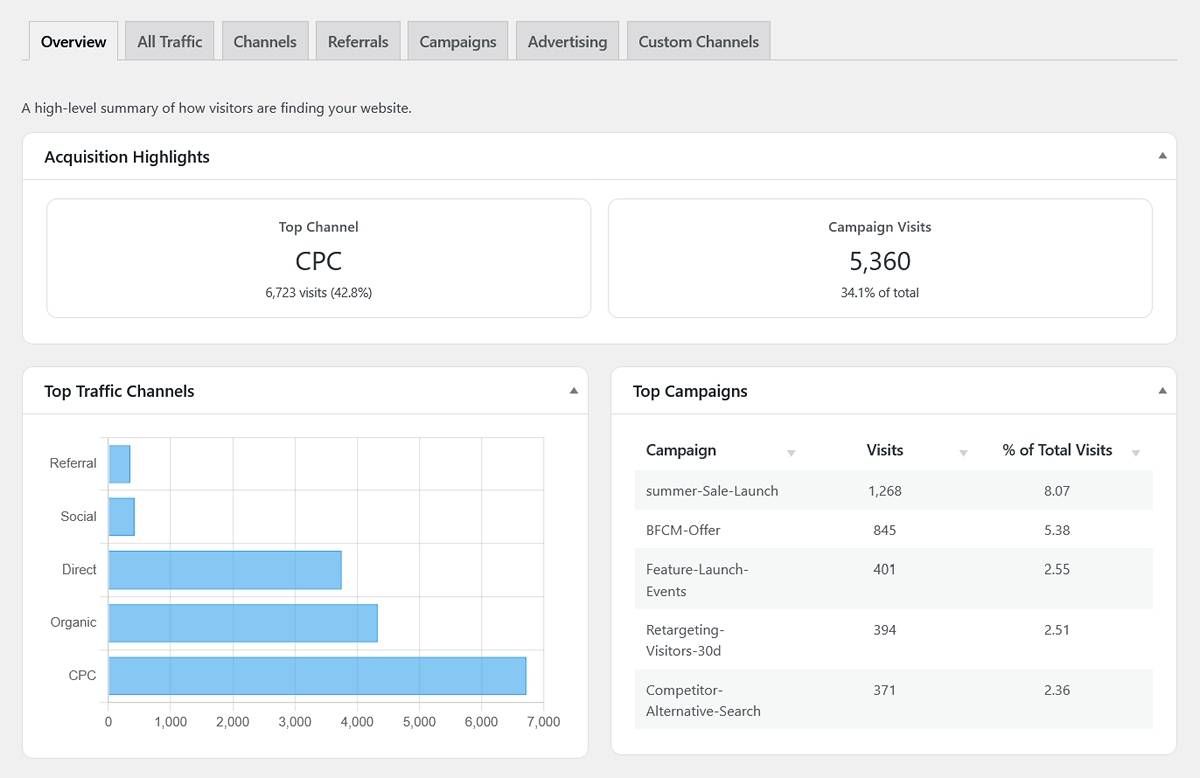Screen dimensions: 1200x778
Task: Switch to the Advertising tab
Action: (x=567, y=41)
